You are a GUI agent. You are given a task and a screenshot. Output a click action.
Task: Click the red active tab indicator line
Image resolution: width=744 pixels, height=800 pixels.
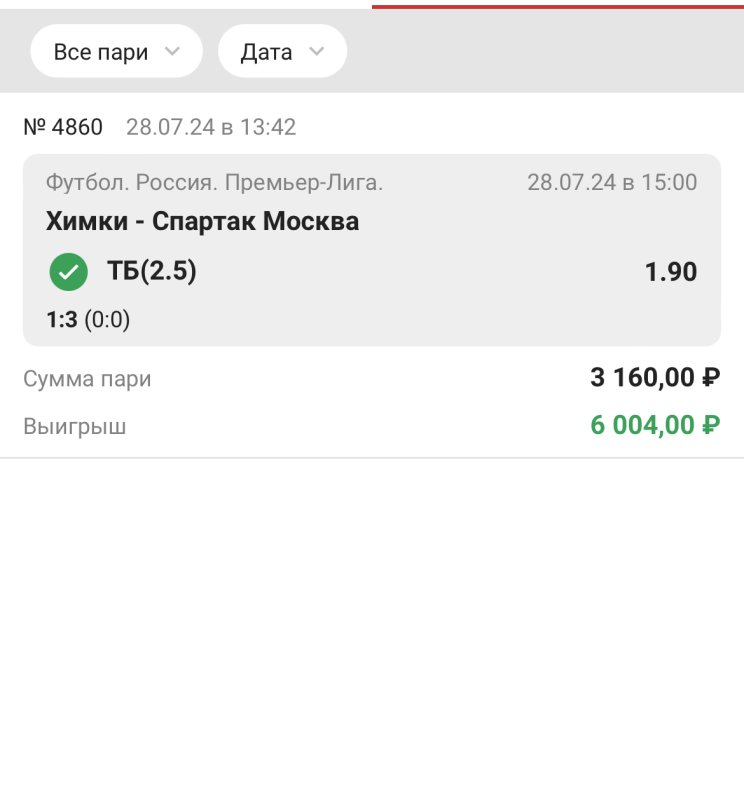(x=557, y=5)
